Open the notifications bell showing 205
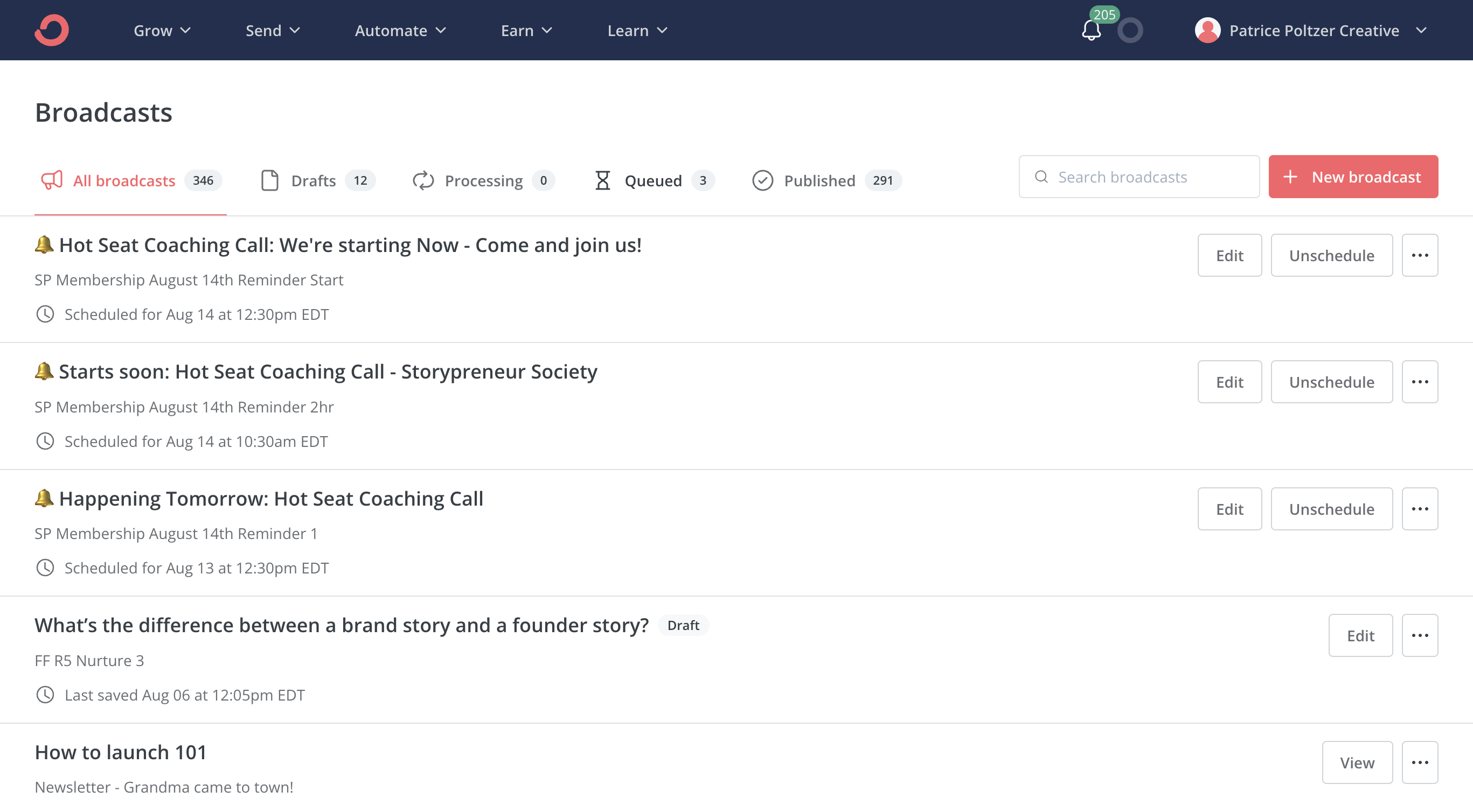This screenshot has height=812, width=1473. point(1092,30)
